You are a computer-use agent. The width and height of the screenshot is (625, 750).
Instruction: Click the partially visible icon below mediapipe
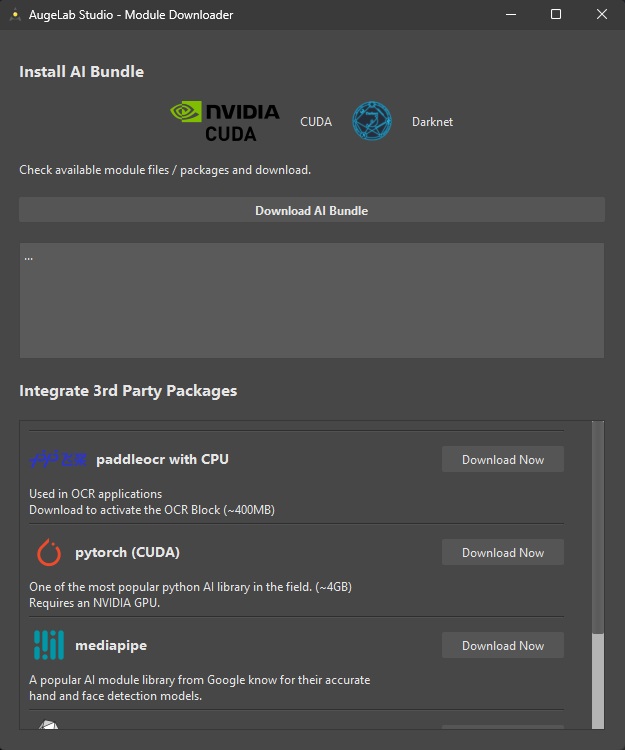[48, 726]
